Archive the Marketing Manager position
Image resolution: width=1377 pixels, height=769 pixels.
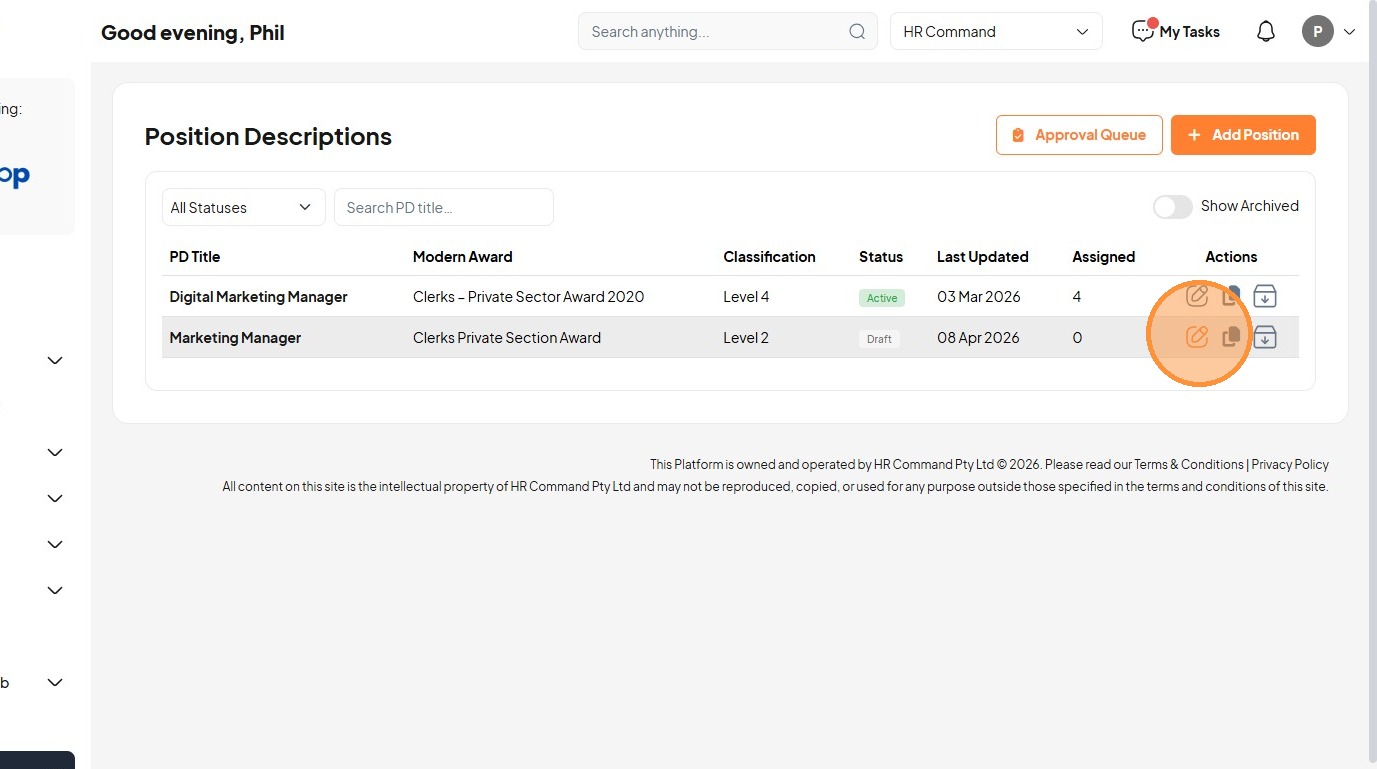click(1265, 337)
